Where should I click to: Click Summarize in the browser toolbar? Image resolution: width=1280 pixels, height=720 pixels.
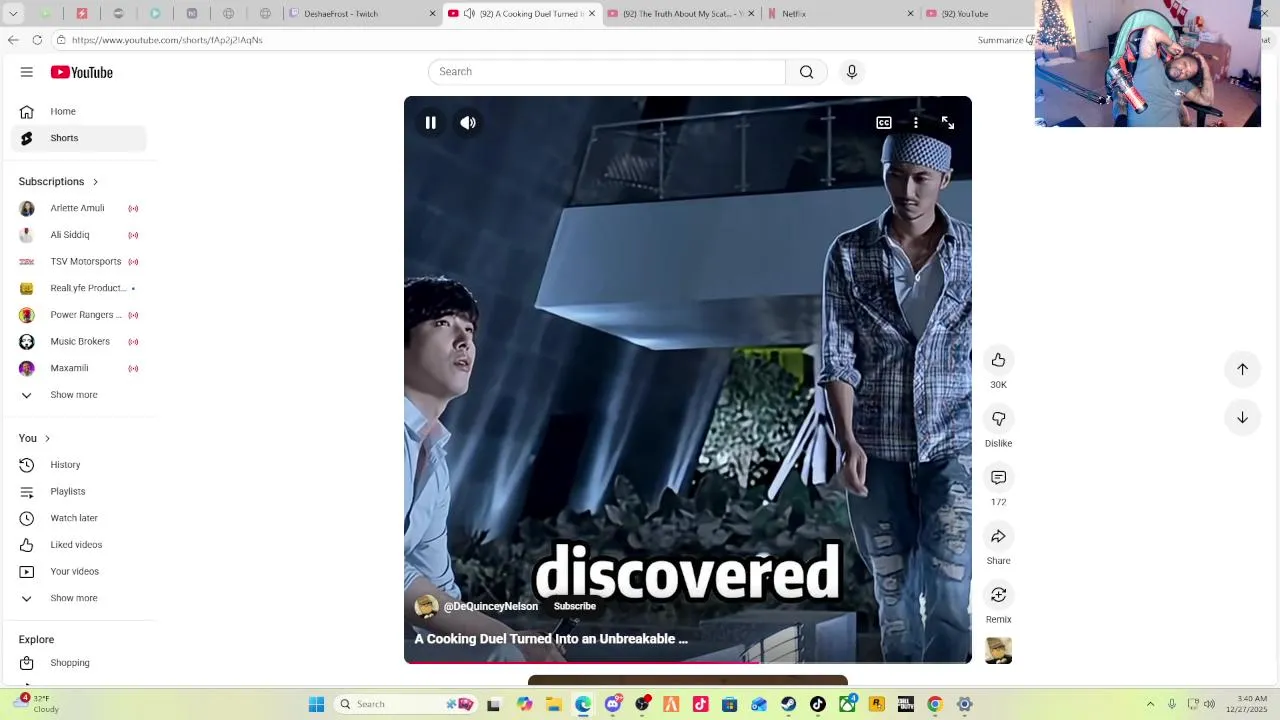(x=1001, y=40)
